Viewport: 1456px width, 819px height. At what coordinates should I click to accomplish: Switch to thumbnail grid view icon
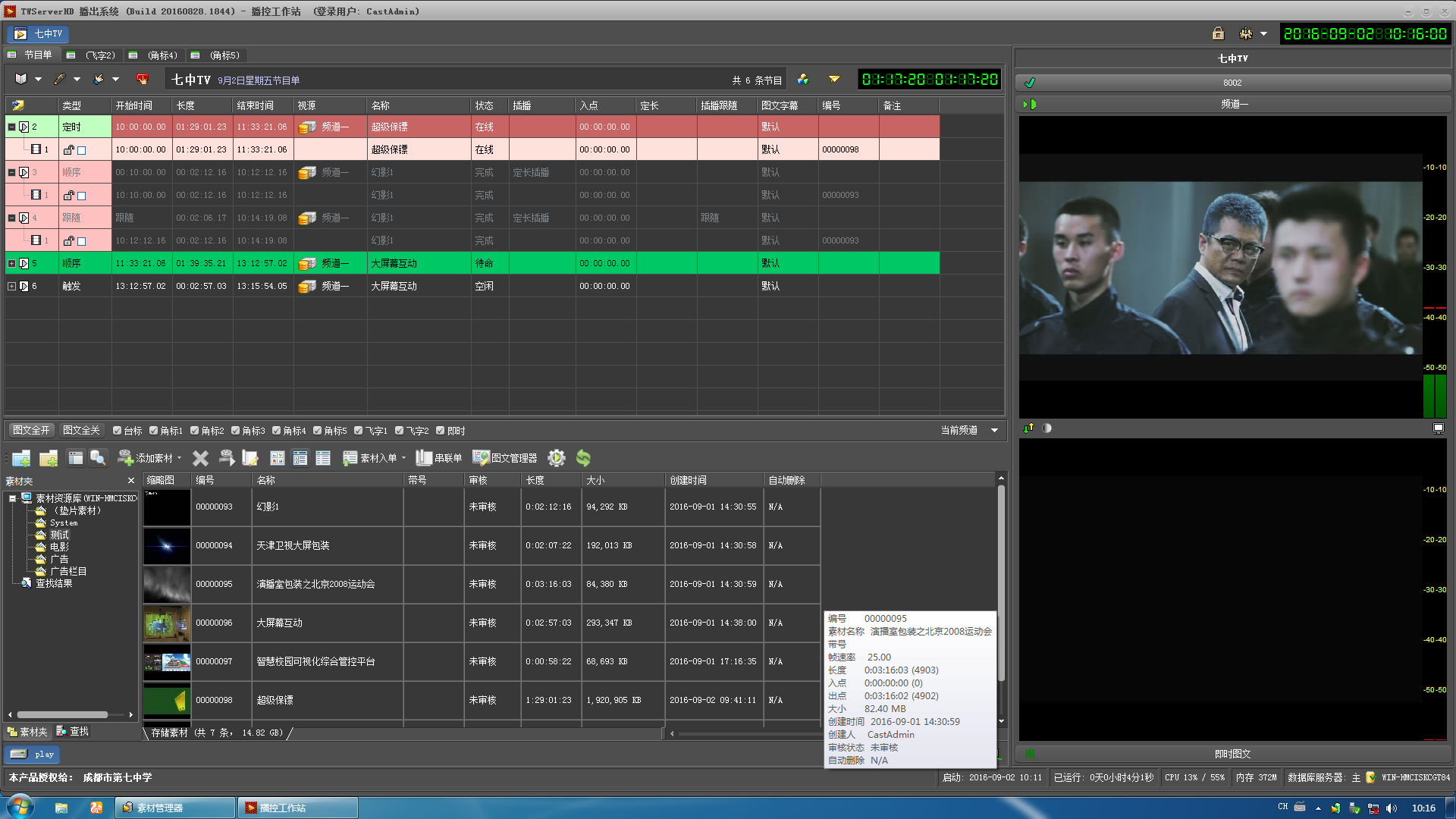278,458
